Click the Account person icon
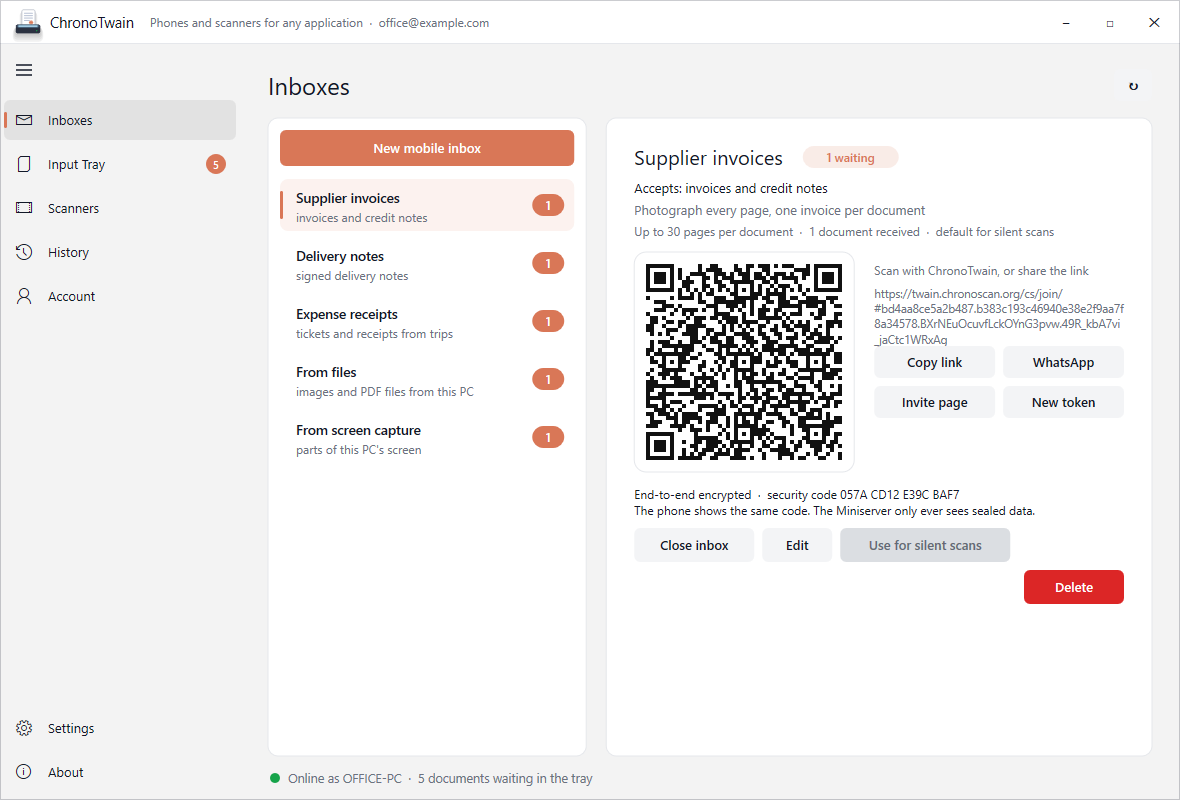The image size is (1180, 800). pyautogui.click(x=24, y=296)
